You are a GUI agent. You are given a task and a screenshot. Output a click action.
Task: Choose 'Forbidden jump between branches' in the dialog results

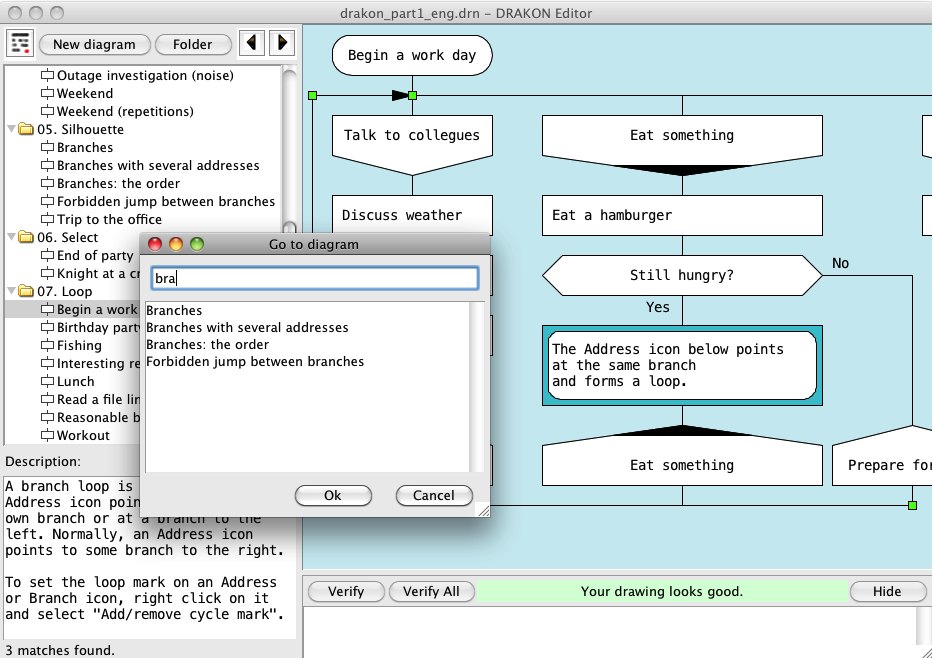pos(255,362)
